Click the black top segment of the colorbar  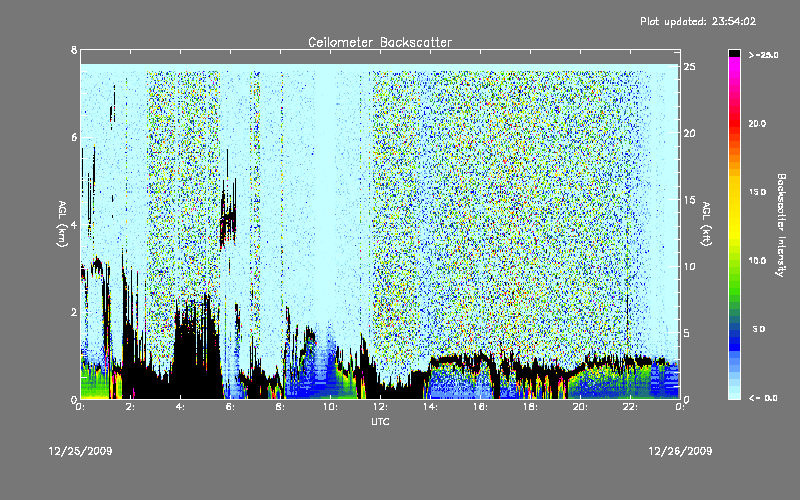pos(734,53)
